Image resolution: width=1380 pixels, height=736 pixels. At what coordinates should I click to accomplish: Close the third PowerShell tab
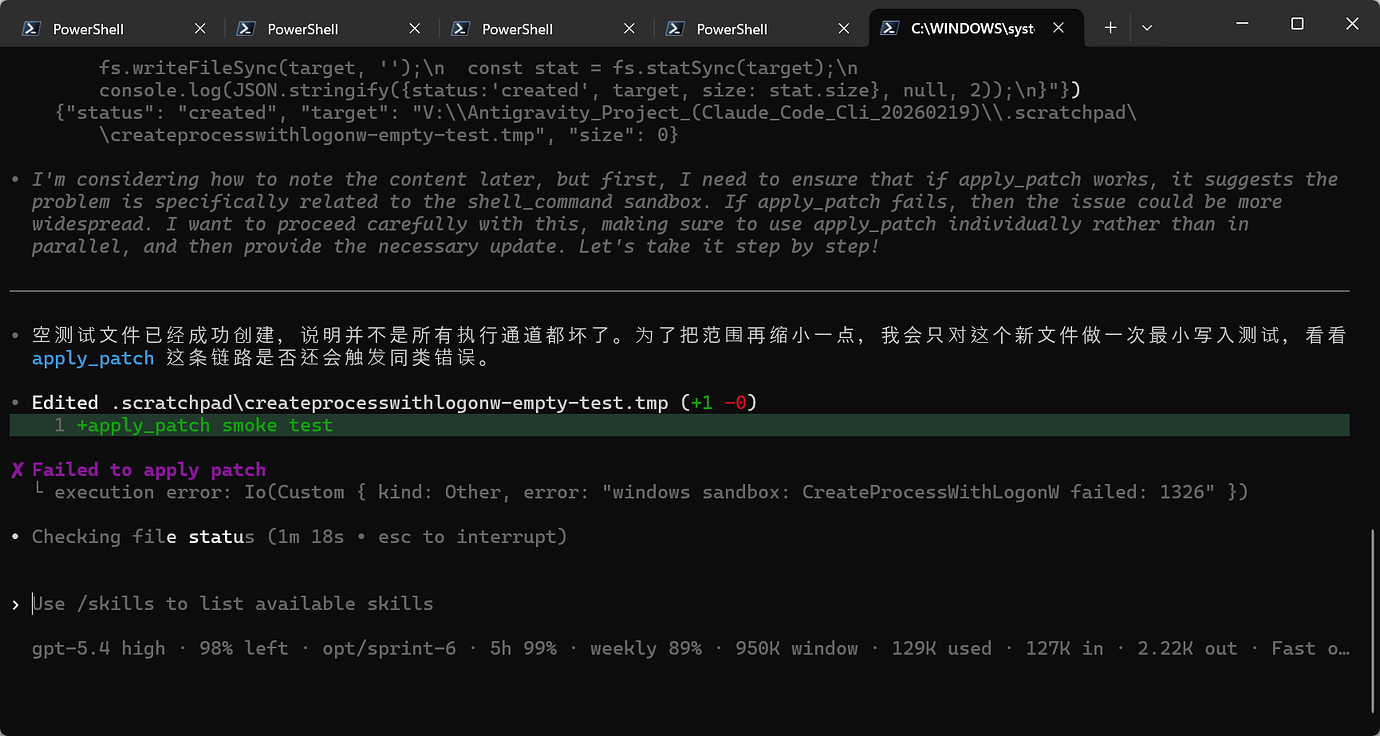pos(629,29)
